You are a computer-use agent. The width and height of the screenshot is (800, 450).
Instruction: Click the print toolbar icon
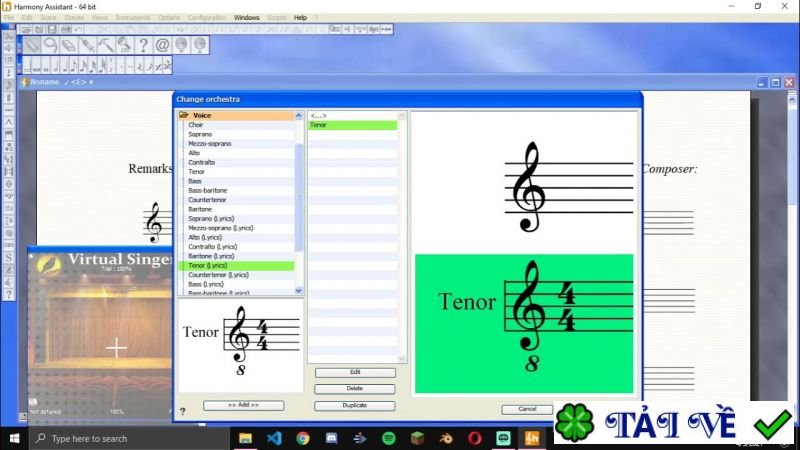pos(65,30)
